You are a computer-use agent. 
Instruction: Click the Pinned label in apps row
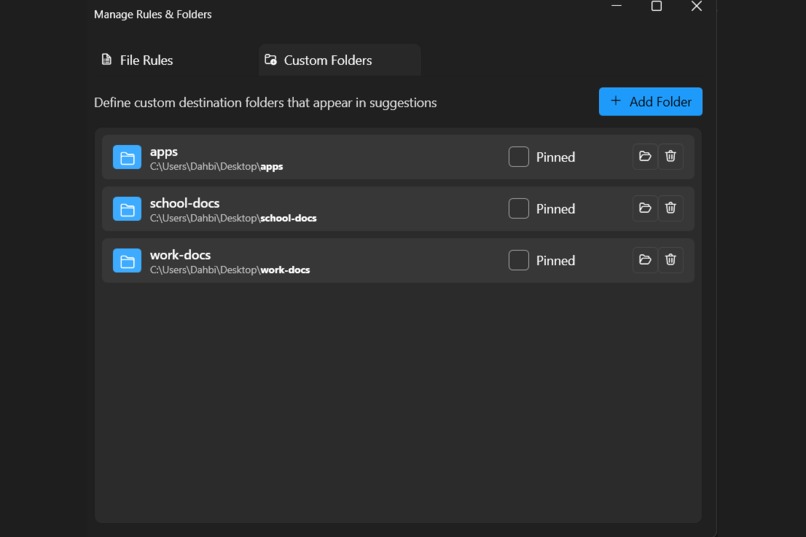[x=556, y=157]
